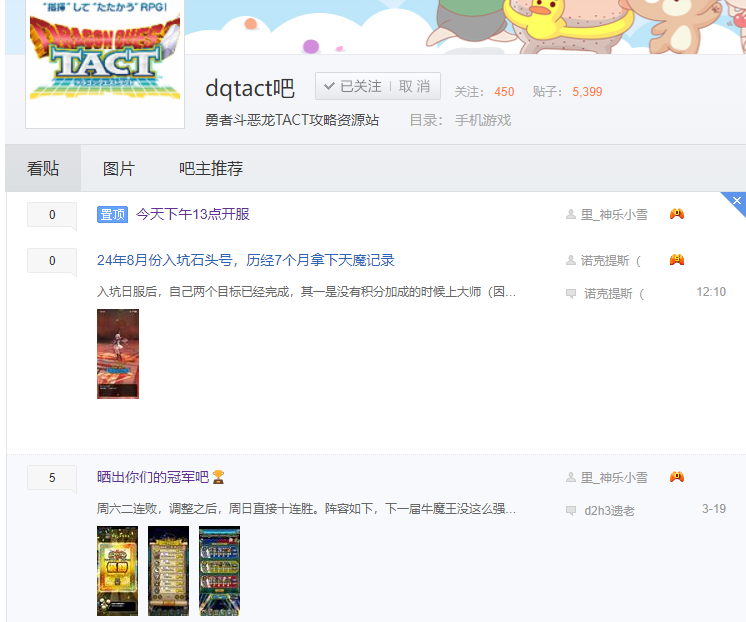Open the post 24年8月份入坑石头号
Screen dimensions: 746x622
[x=245, y=260]
